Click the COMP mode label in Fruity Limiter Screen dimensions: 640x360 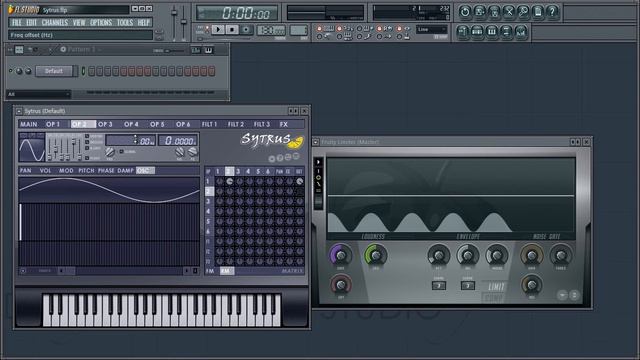493,298
